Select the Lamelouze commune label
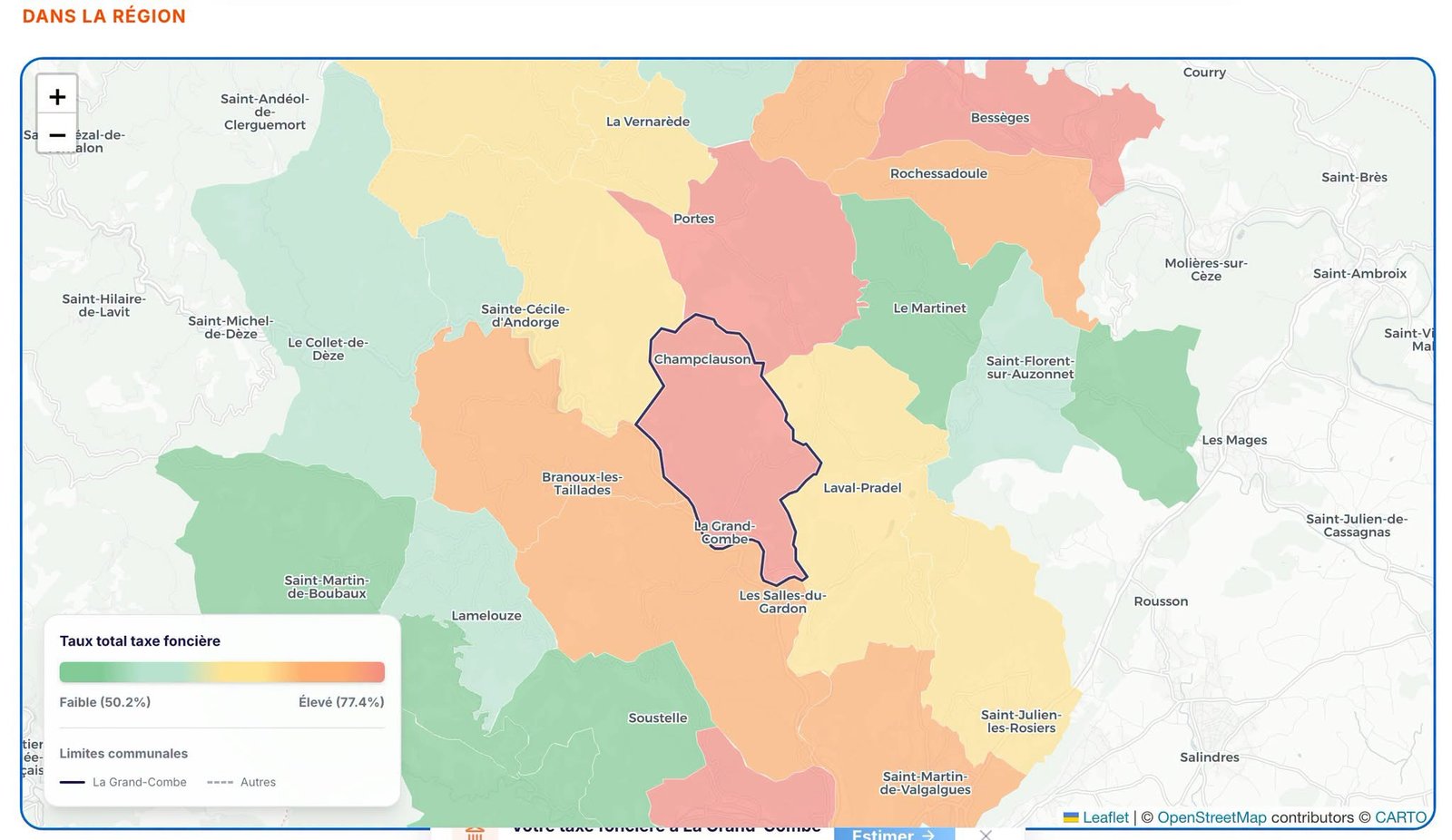The image size is (1452, 840). [x=486, y=616]
